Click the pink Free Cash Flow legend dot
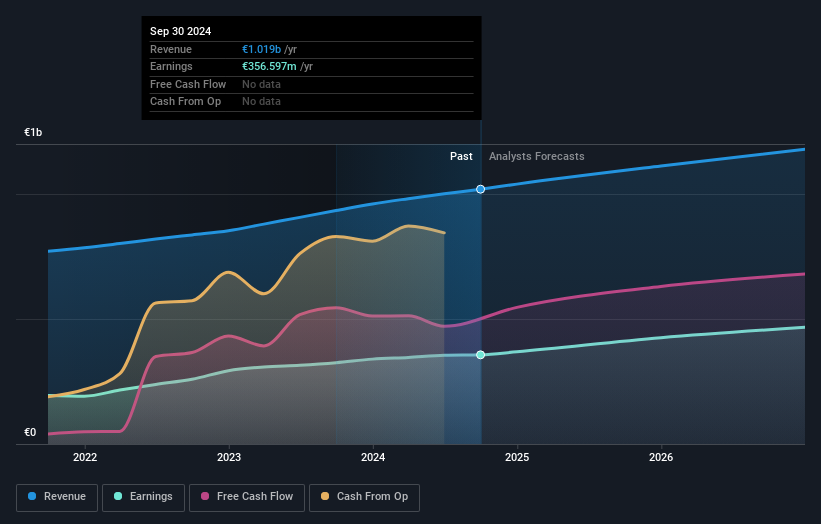 coord(205,496)
